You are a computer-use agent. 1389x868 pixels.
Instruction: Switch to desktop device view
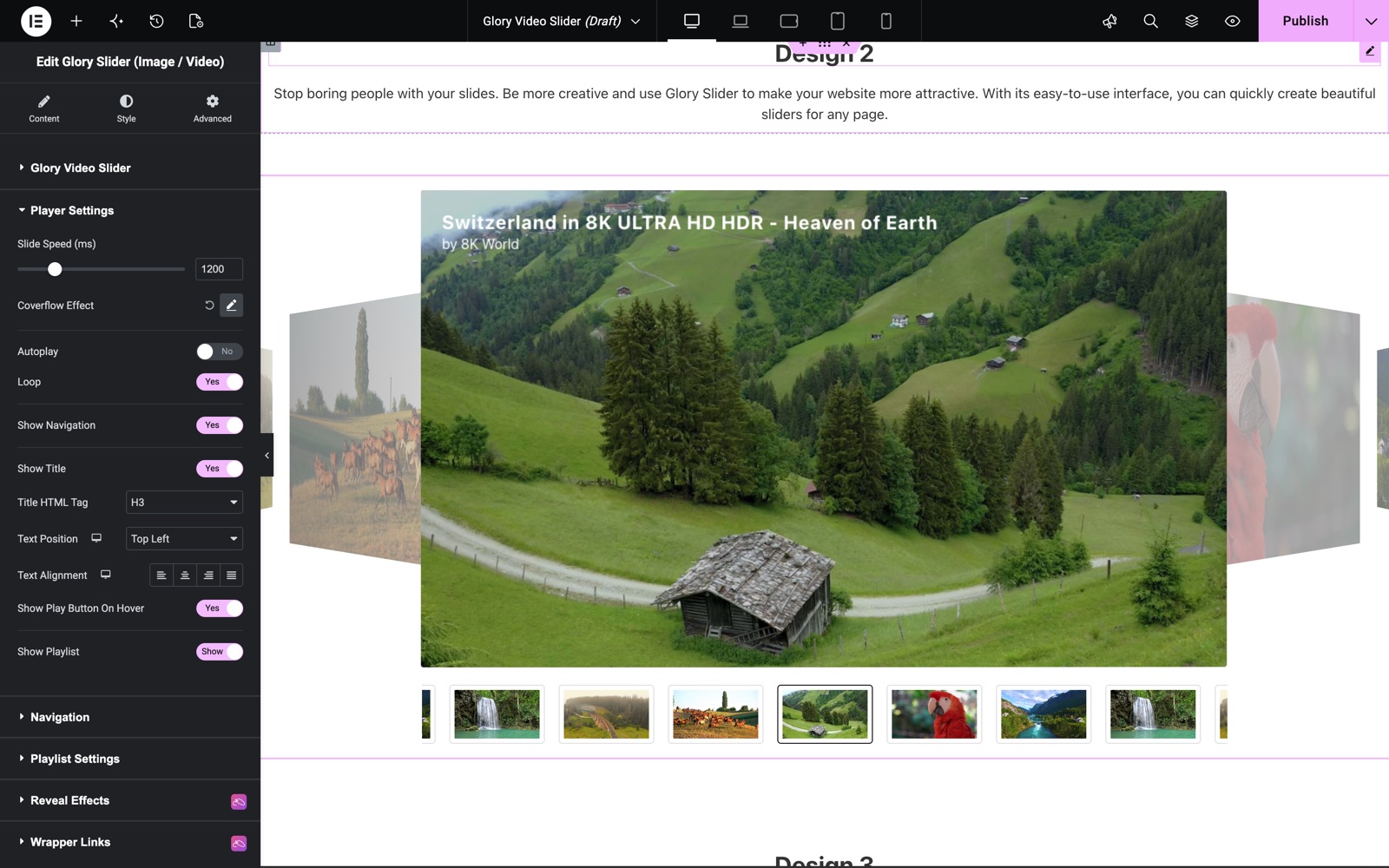[692, 21]
